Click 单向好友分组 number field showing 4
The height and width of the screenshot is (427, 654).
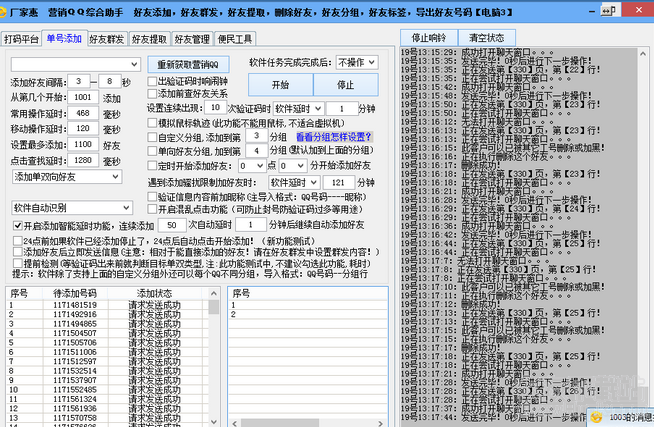257,151
